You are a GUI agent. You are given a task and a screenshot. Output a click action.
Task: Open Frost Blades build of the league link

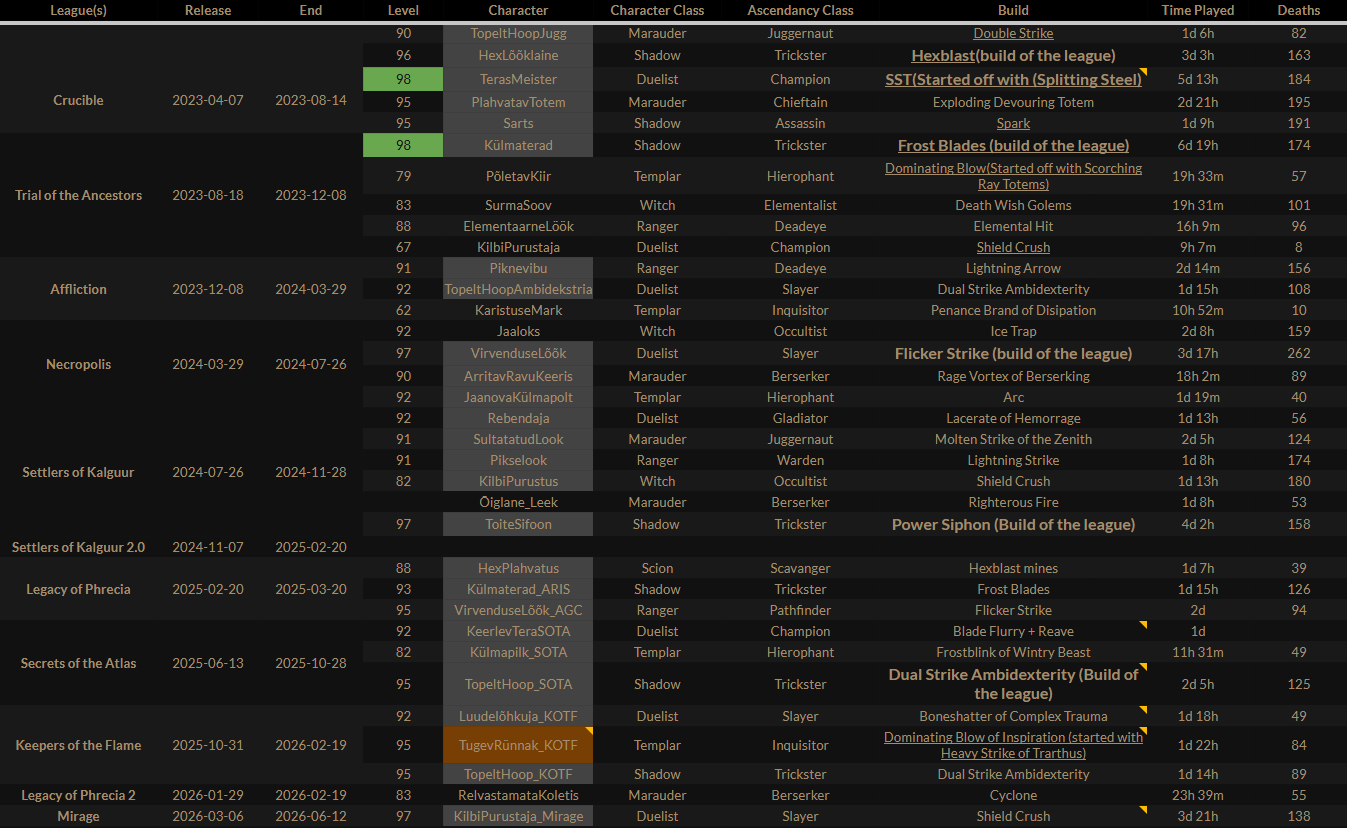pyautogui.click(x=1013, y=145)
